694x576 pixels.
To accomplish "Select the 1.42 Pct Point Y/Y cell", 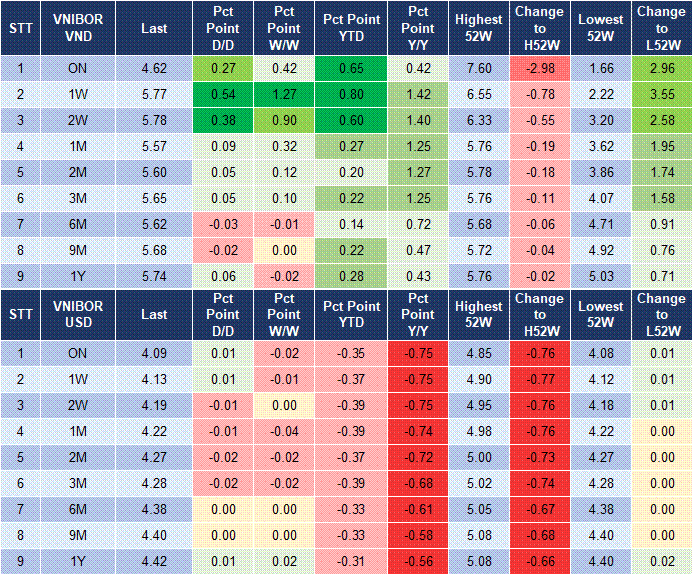I will point(419,95).
